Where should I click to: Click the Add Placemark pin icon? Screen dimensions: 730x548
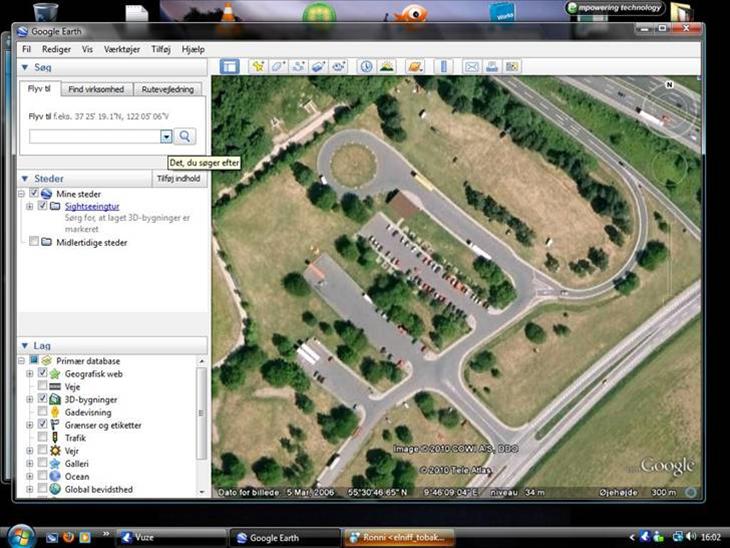pos(258,66)
